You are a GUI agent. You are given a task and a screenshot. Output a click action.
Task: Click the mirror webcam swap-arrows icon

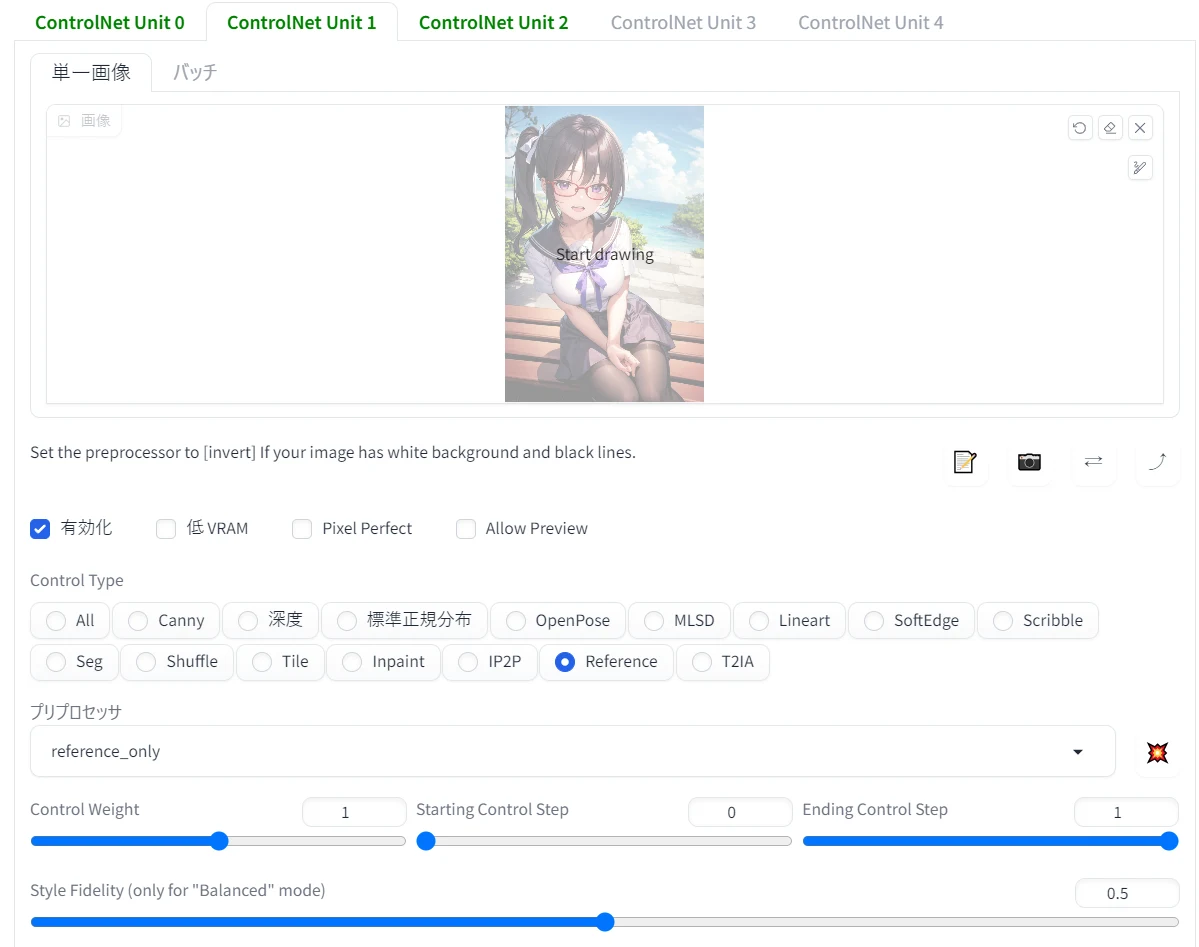[1093, 462]
